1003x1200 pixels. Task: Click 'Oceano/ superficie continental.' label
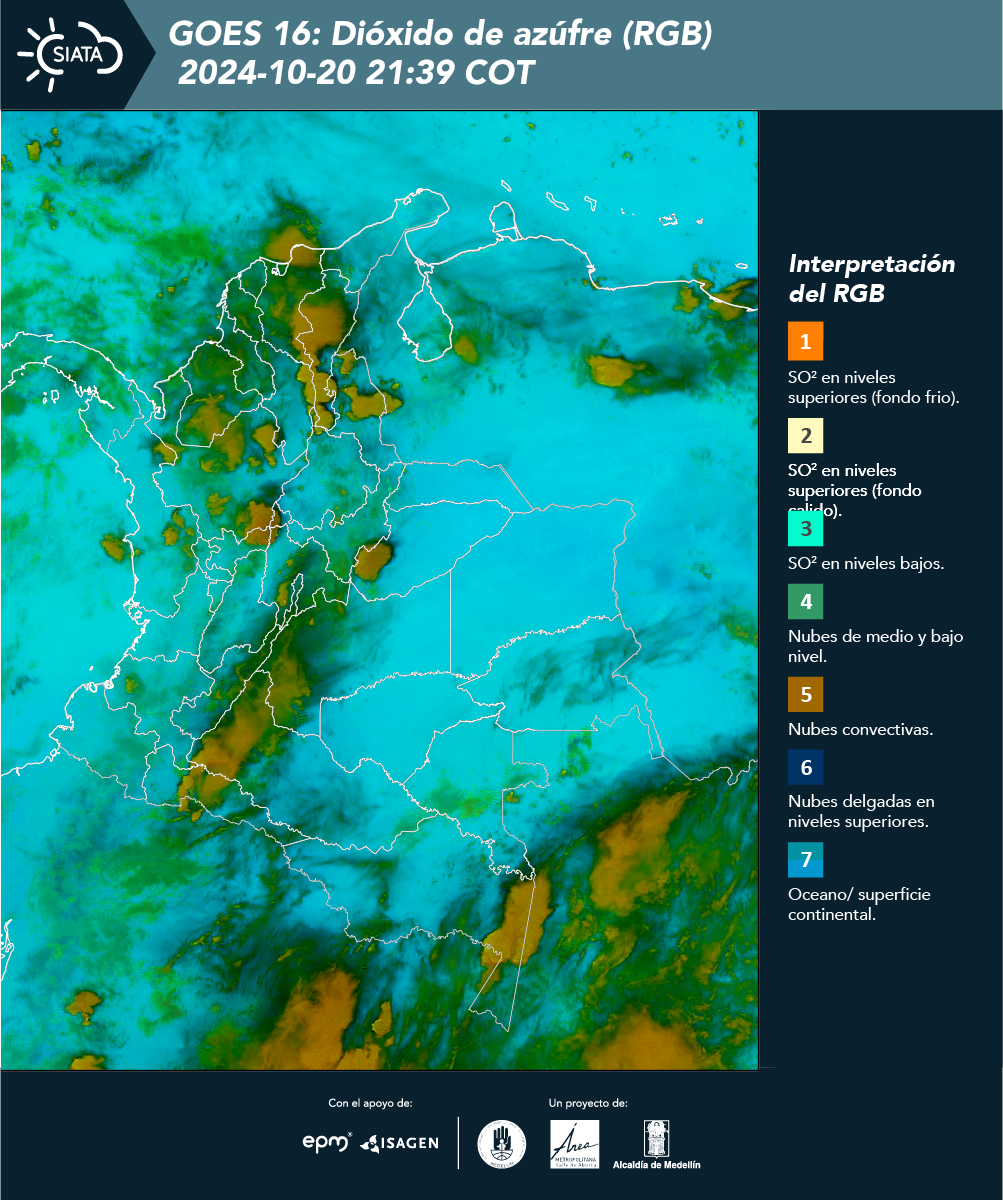tap(859, 904)
